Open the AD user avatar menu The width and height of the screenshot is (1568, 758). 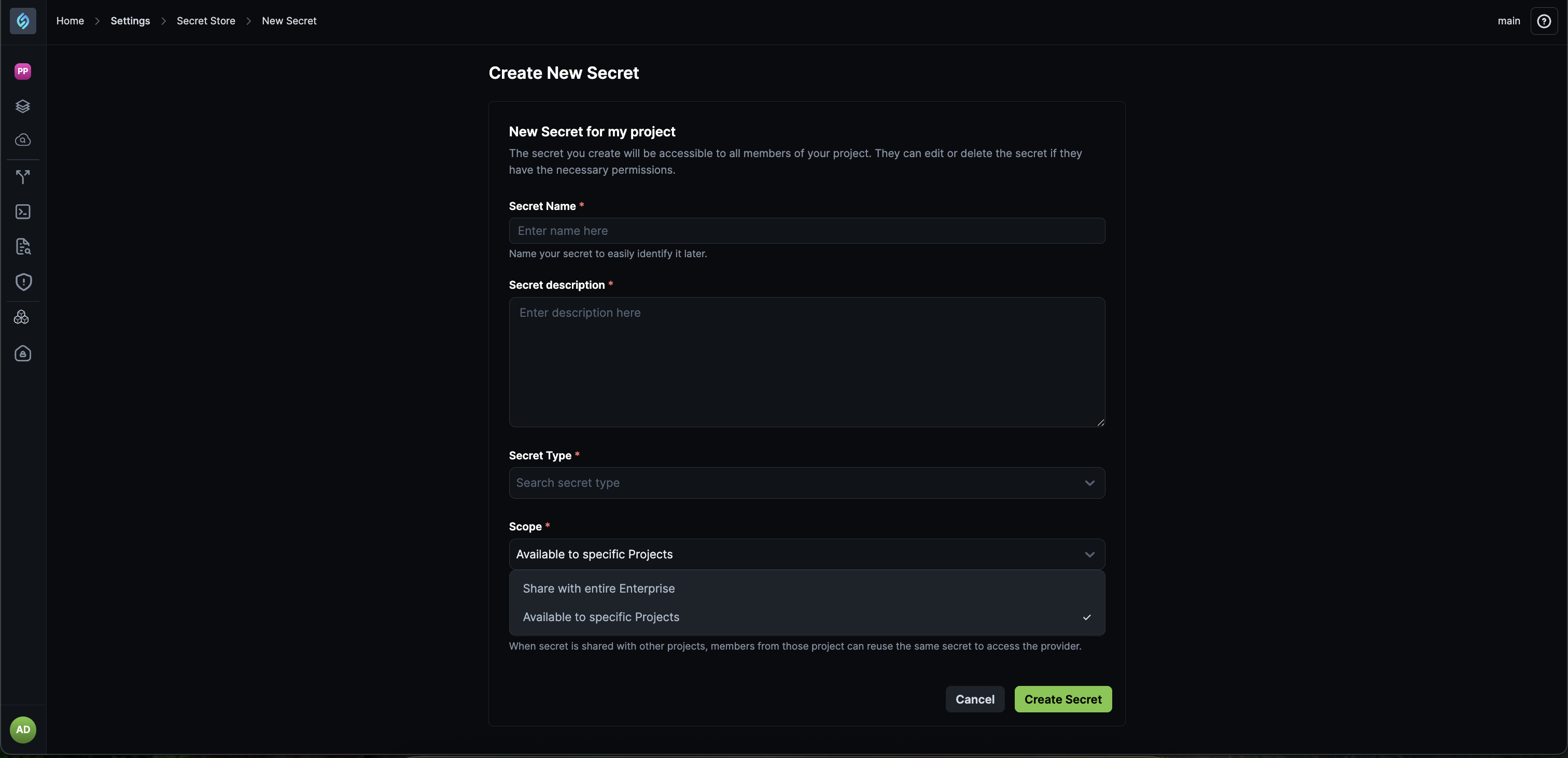pos(23,729)
